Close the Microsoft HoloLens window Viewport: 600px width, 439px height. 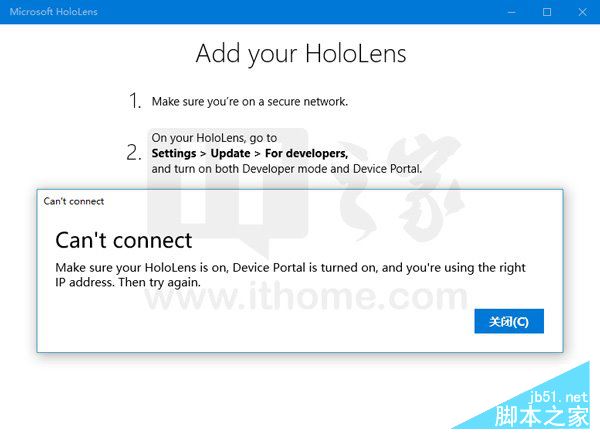582,12
